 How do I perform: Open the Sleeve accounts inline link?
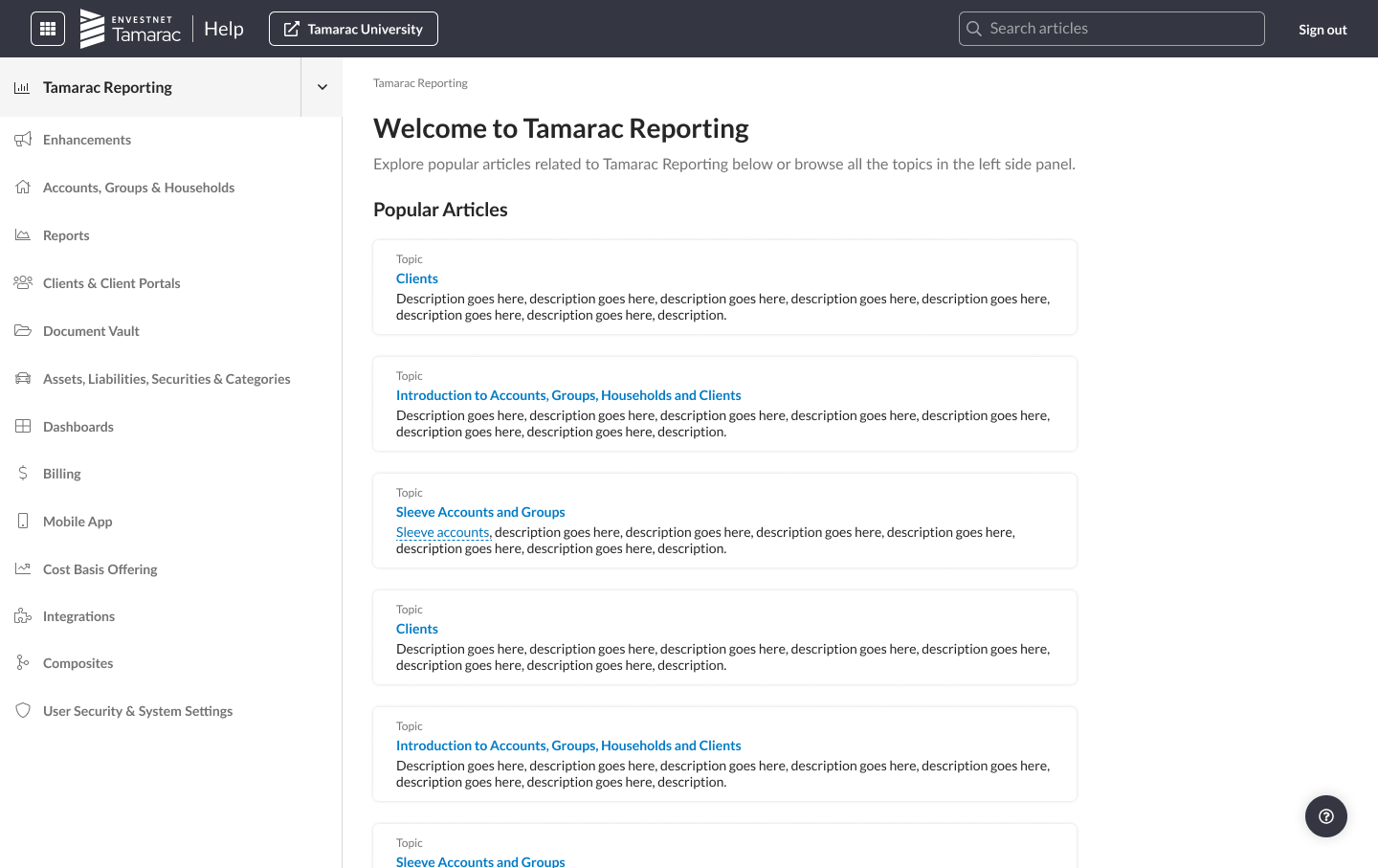point(442,531)
